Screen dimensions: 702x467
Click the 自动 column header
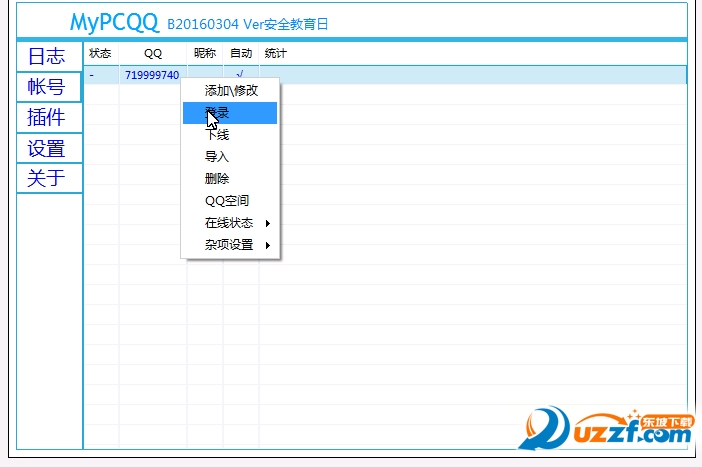click(x=241, y=53)
